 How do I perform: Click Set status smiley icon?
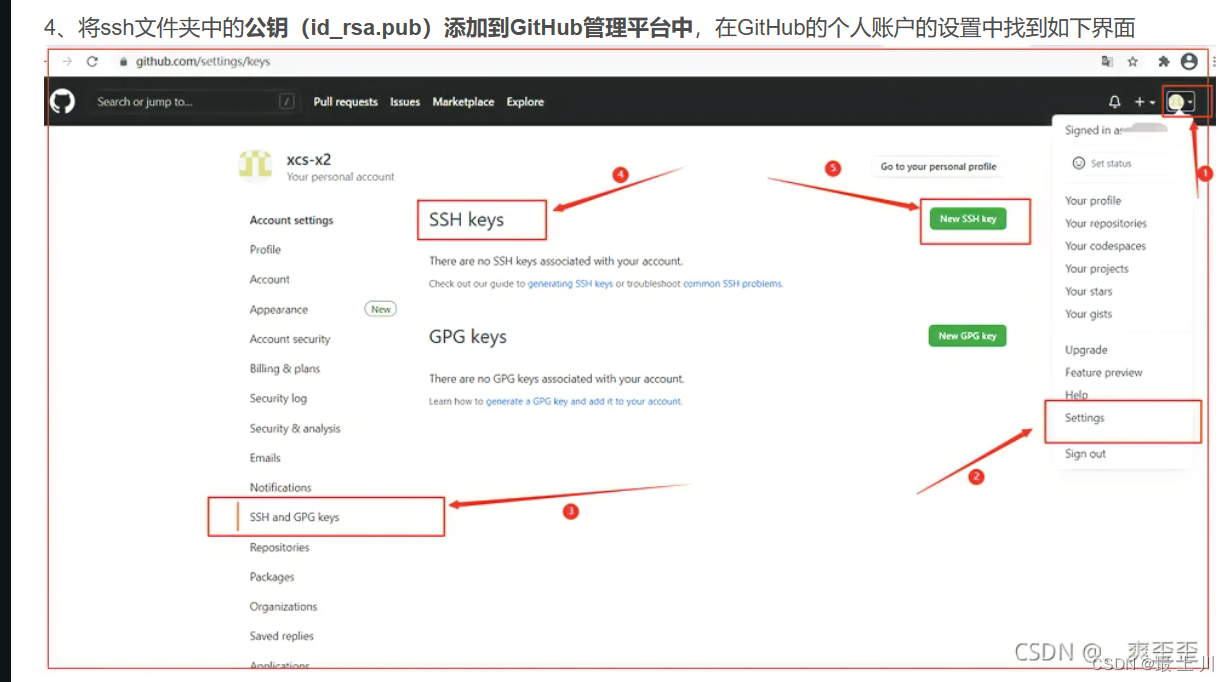(x=1079, y=163)
